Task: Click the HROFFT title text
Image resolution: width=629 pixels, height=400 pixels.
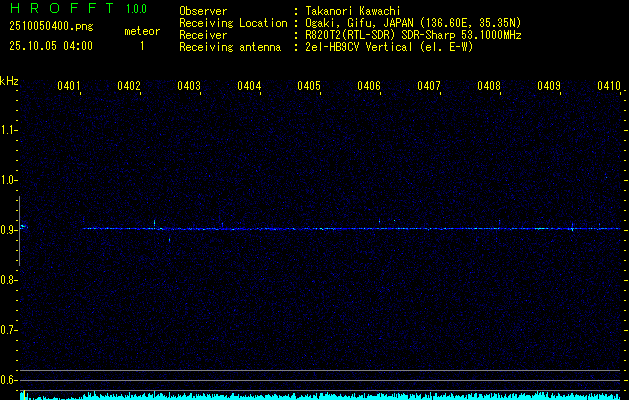Action: click(62, 9)
